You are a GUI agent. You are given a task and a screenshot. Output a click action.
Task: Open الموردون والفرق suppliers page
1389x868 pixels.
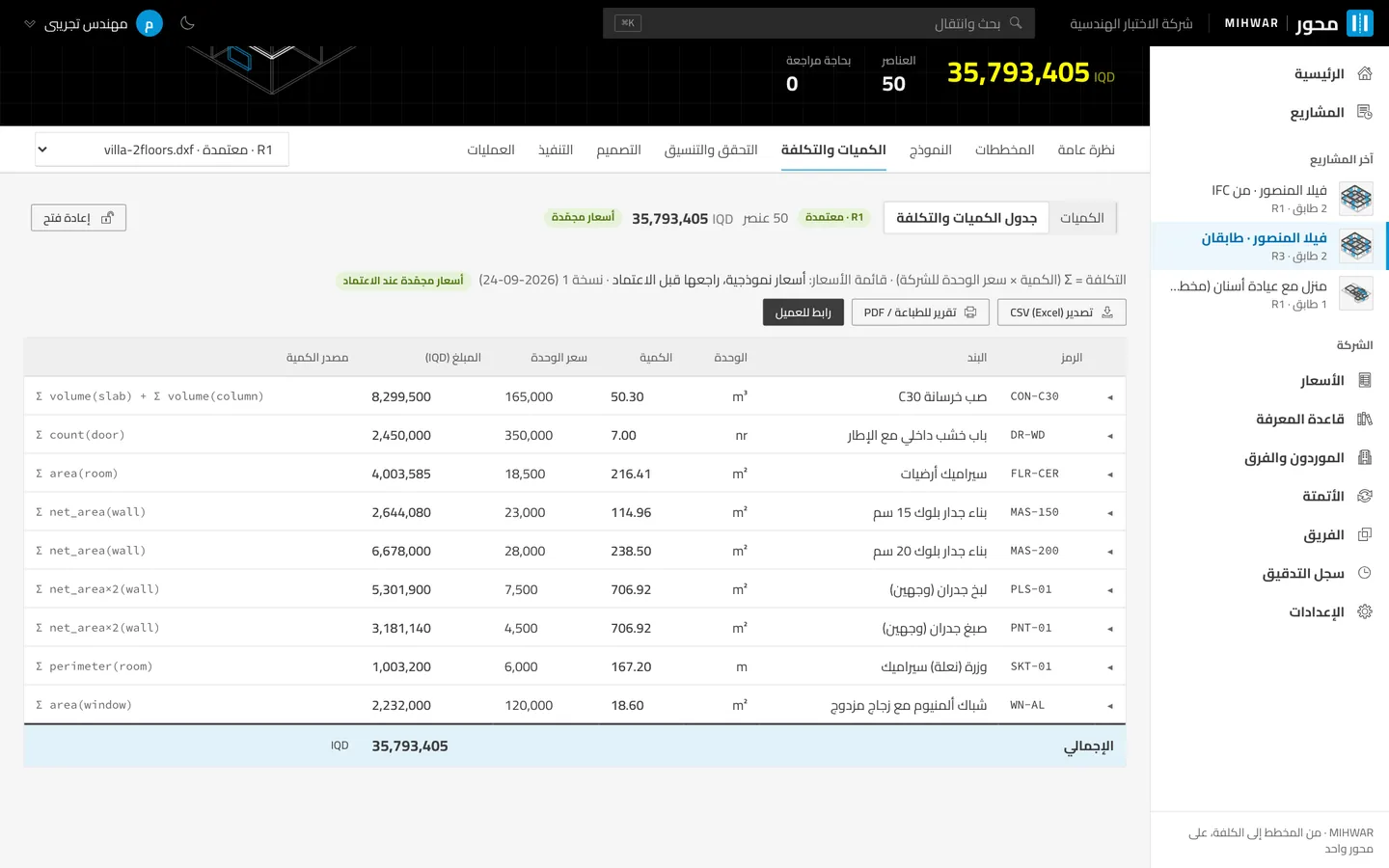[x=1269, y=458]
